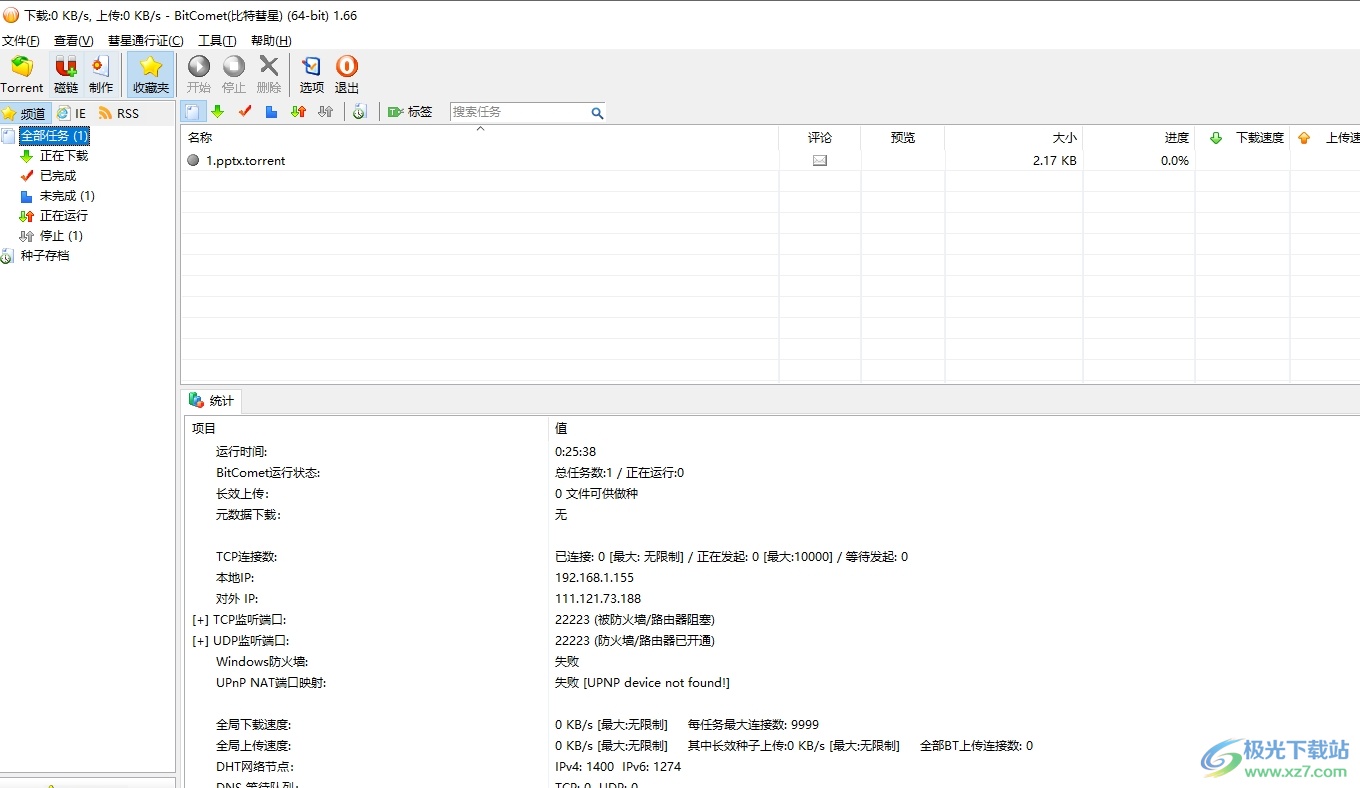Click the 111.121.73.188 external IP value
This screenshot has height=788, width=1360.
(x=598, y=599)
